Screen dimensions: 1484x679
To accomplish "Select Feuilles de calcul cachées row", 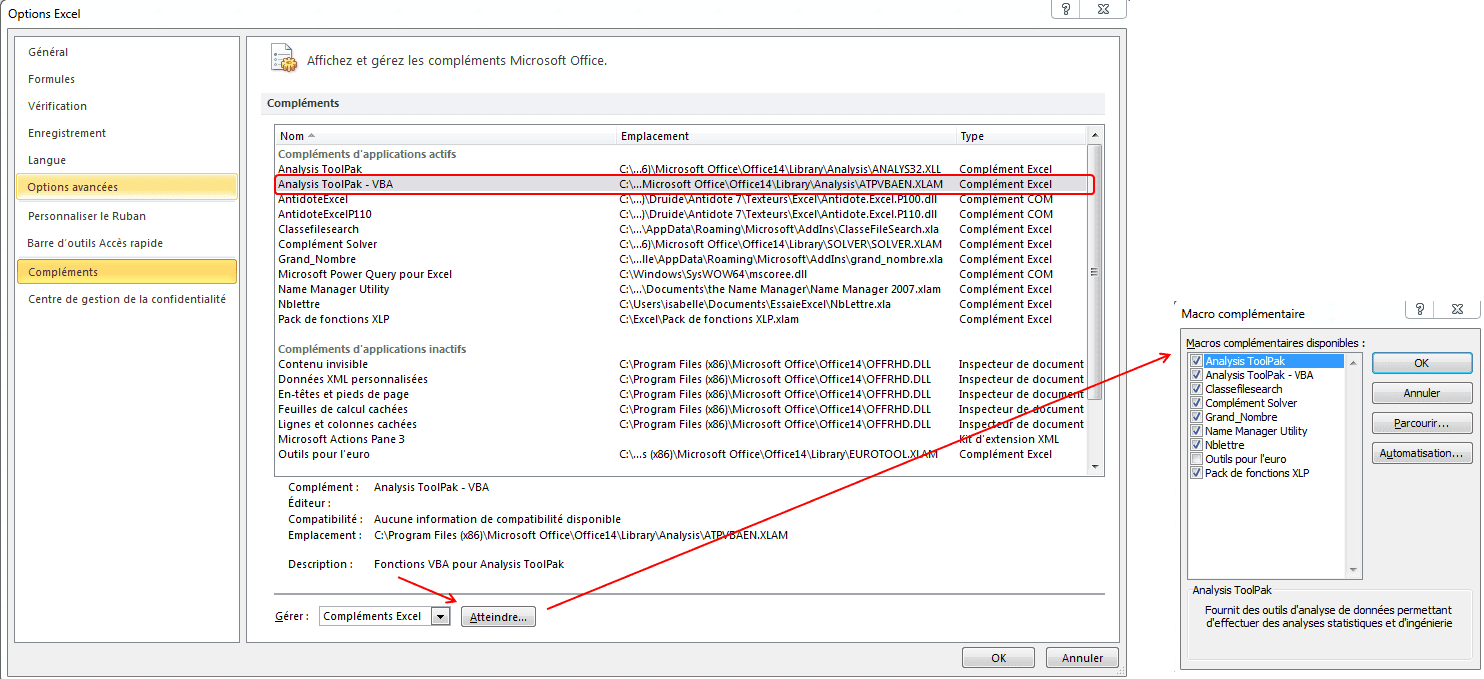I will tap(681, 409).
